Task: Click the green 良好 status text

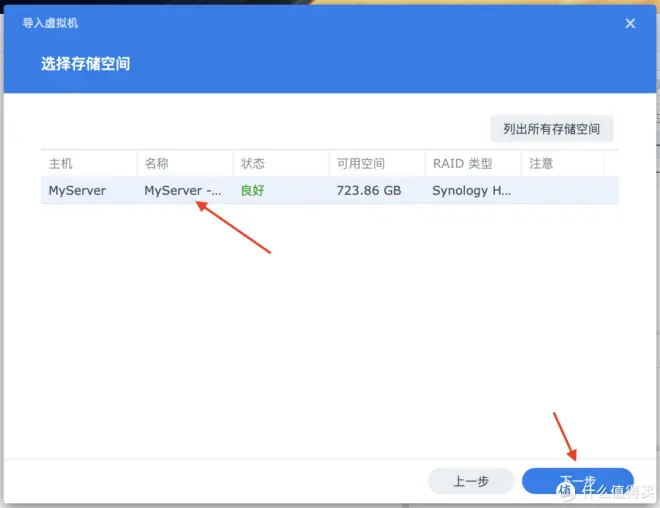Action: pyautogui.click(x=252, y=190)
